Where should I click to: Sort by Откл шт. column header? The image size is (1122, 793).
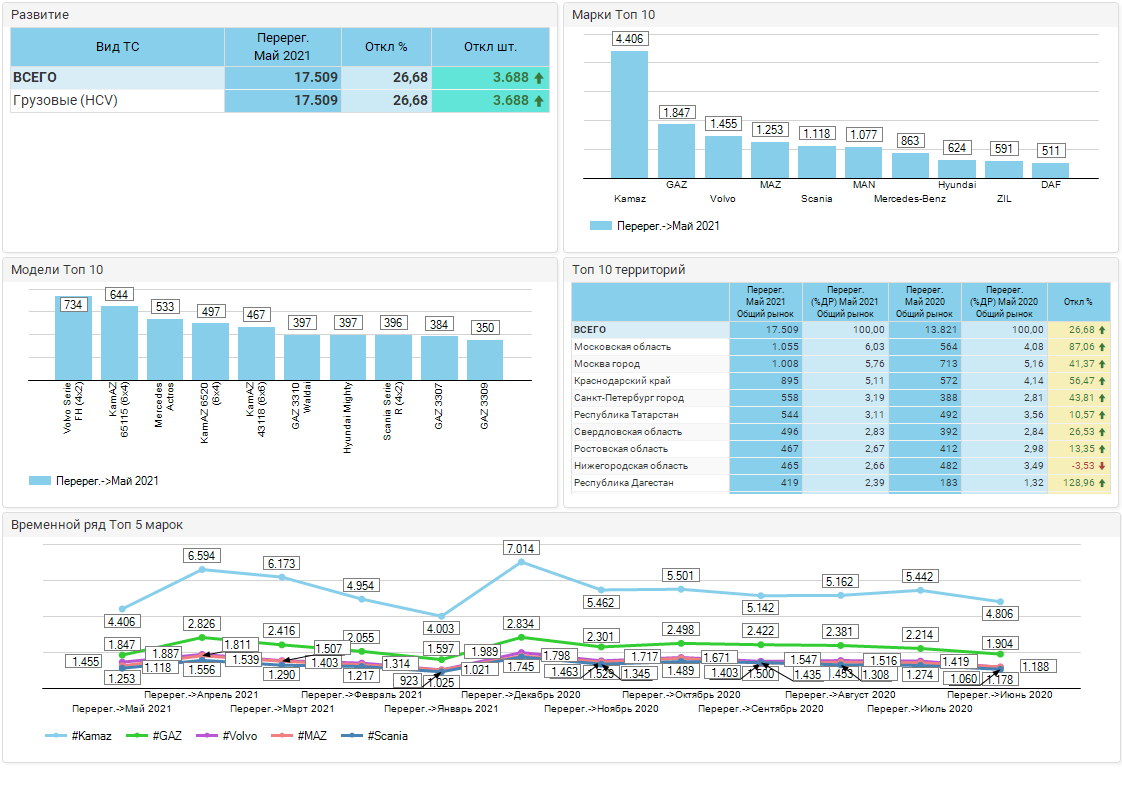490,47
